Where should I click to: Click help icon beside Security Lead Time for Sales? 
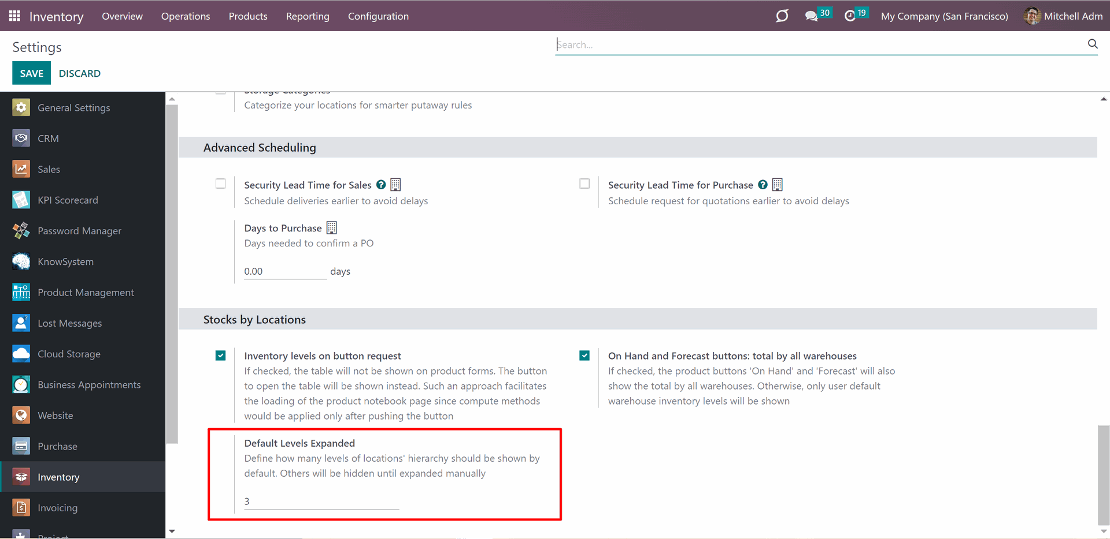click(381, 185)
